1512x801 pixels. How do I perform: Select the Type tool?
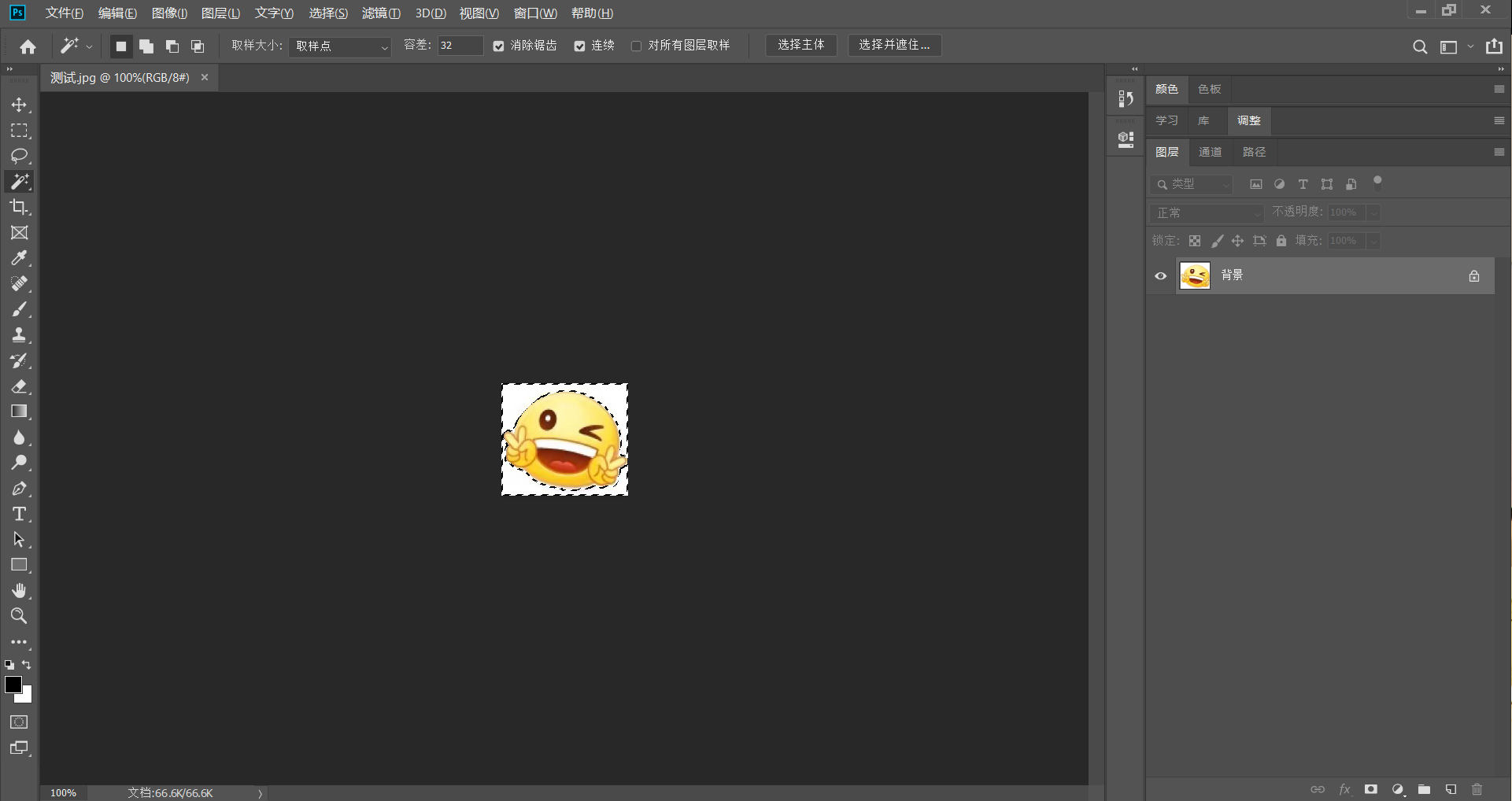(20, 515)
